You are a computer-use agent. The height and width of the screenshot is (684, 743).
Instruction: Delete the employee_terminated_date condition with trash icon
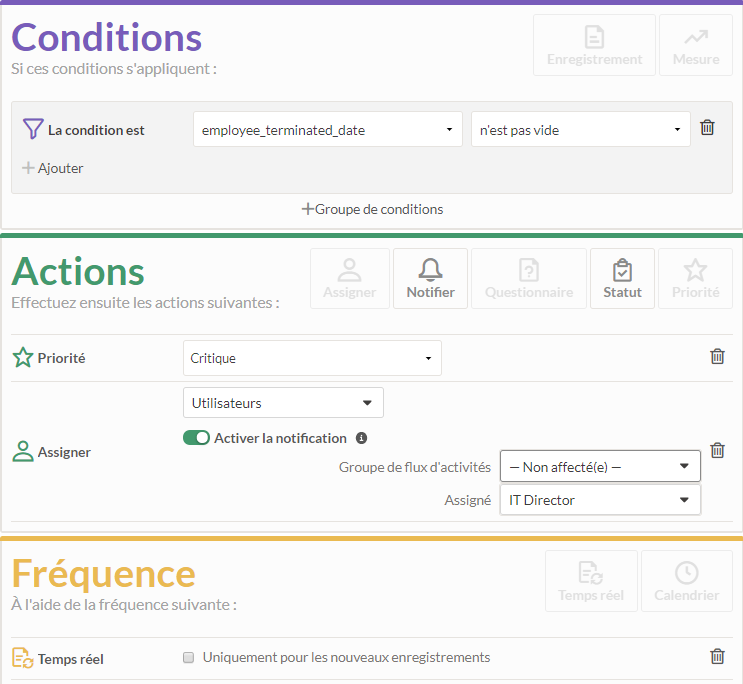click(x=707, y=128)
